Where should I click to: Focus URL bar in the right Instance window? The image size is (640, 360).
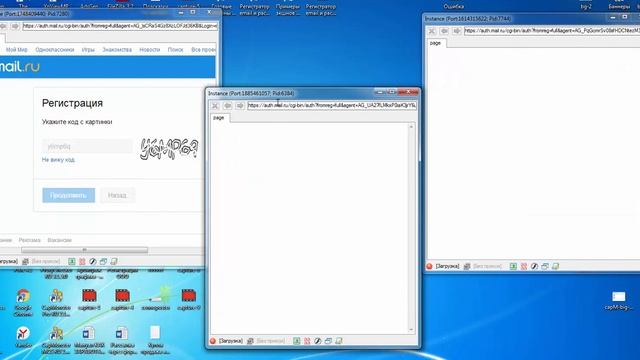click(x=552, y=31)
